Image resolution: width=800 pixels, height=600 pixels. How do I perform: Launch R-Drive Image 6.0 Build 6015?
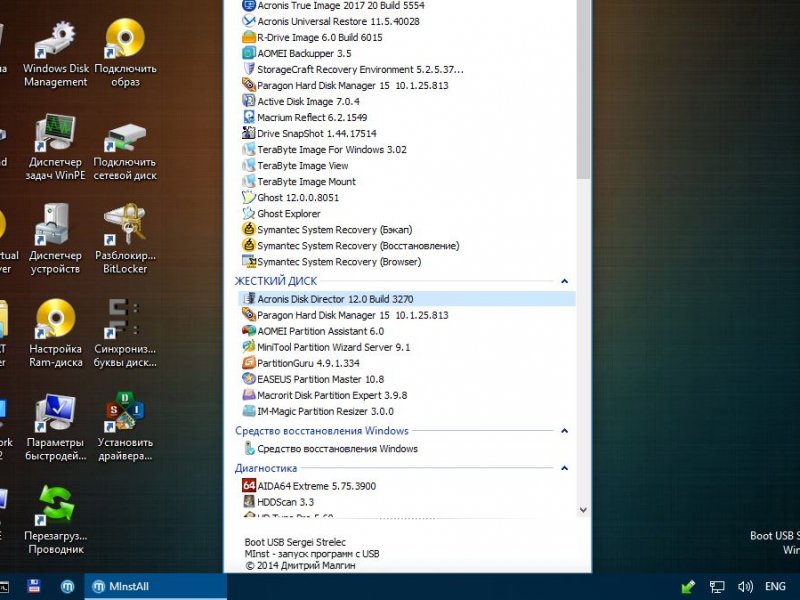312,37
